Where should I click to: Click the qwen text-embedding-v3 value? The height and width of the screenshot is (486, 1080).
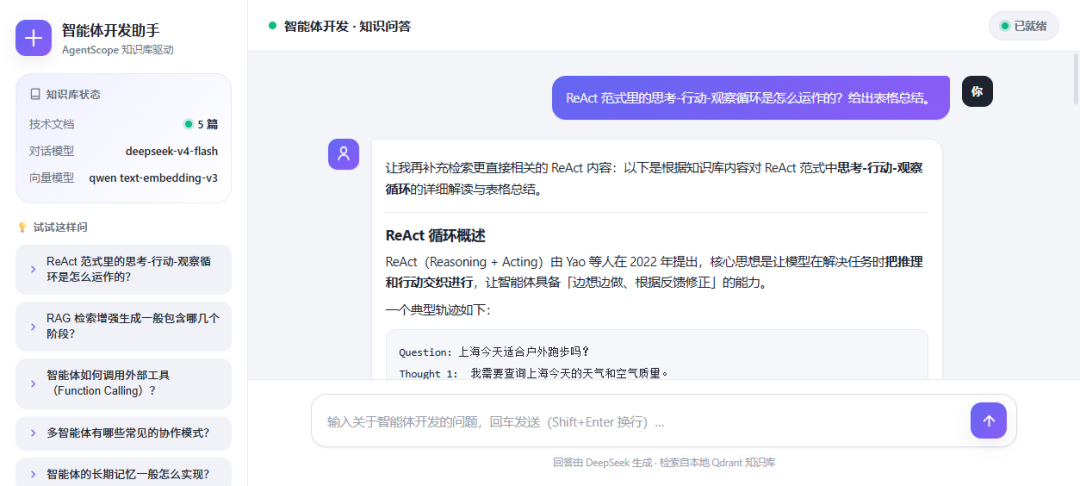(x=154, y=178)
